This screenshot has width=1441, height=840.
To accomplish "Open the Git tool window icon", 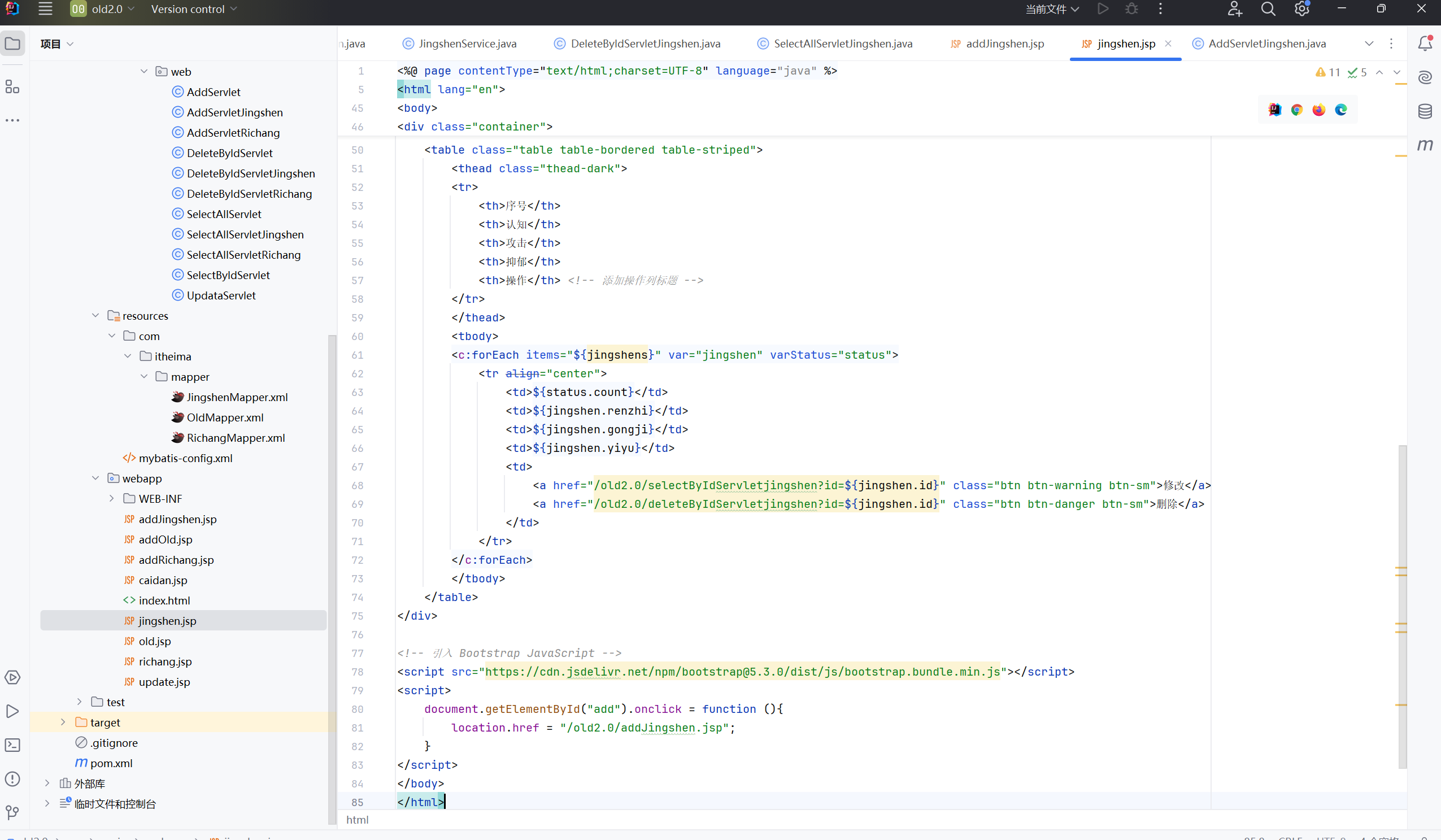I will 12,812.
